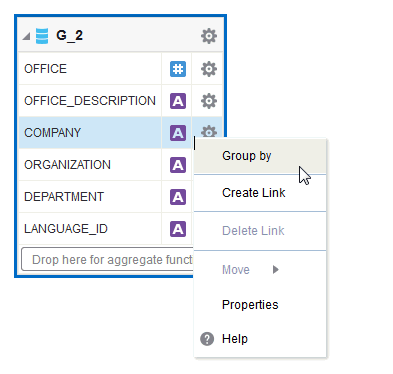
Task: Open the G_2 group gear menu
Action: tap(209, 36)
